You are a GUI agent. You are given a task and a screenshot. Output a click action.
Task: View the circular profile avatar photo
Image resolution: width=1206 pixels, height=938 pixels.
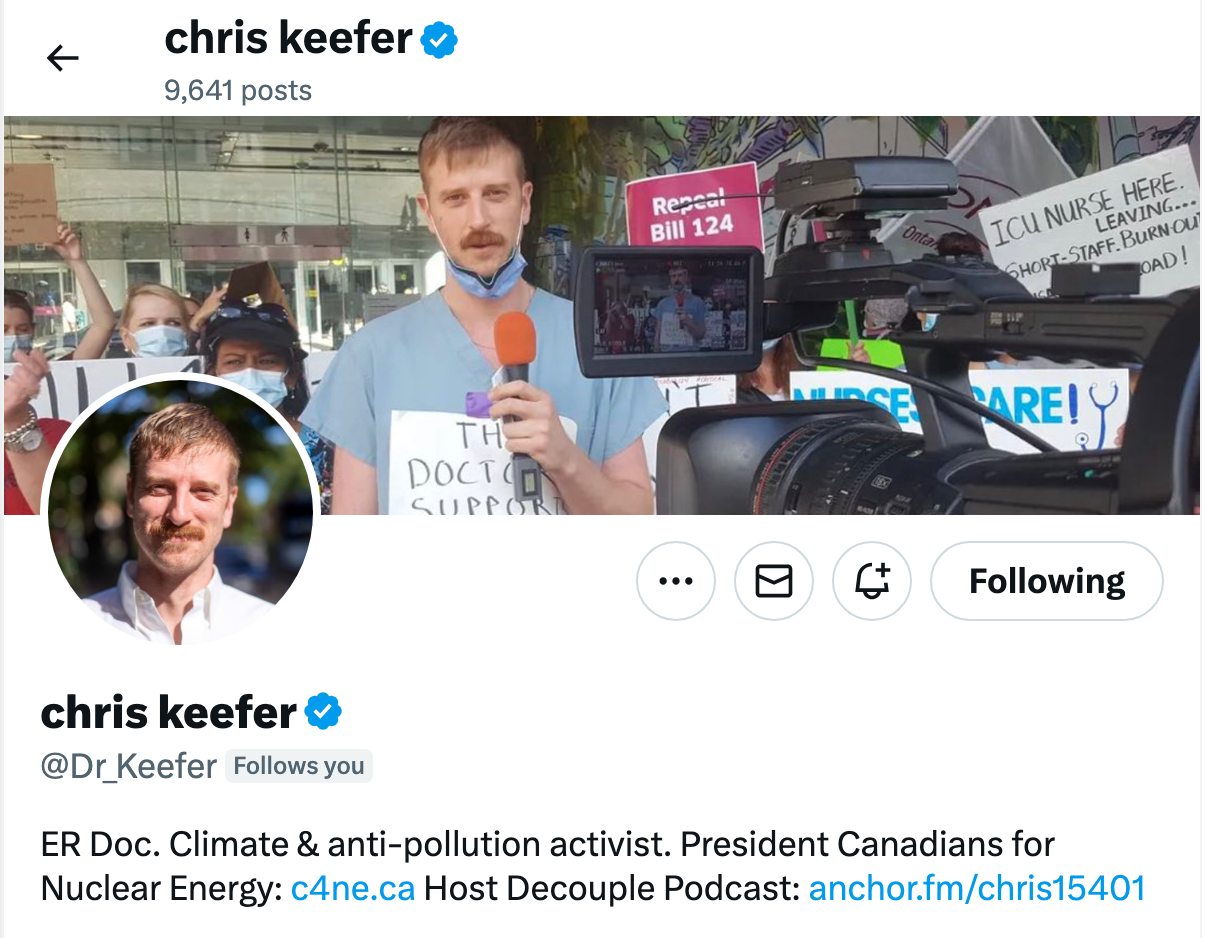(x=181, y=511)
